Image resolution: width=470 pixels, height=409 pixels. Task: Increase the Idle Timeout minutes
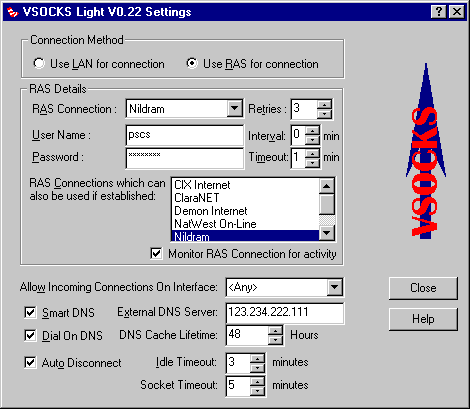tap(257, 359)
